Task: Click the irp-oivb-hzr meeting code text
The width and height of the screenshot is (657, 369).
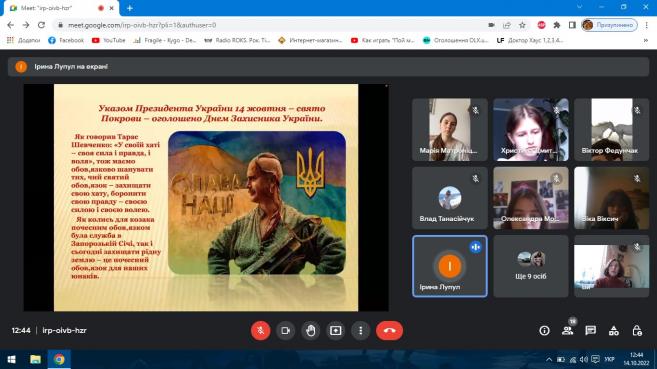Action: 65,330
